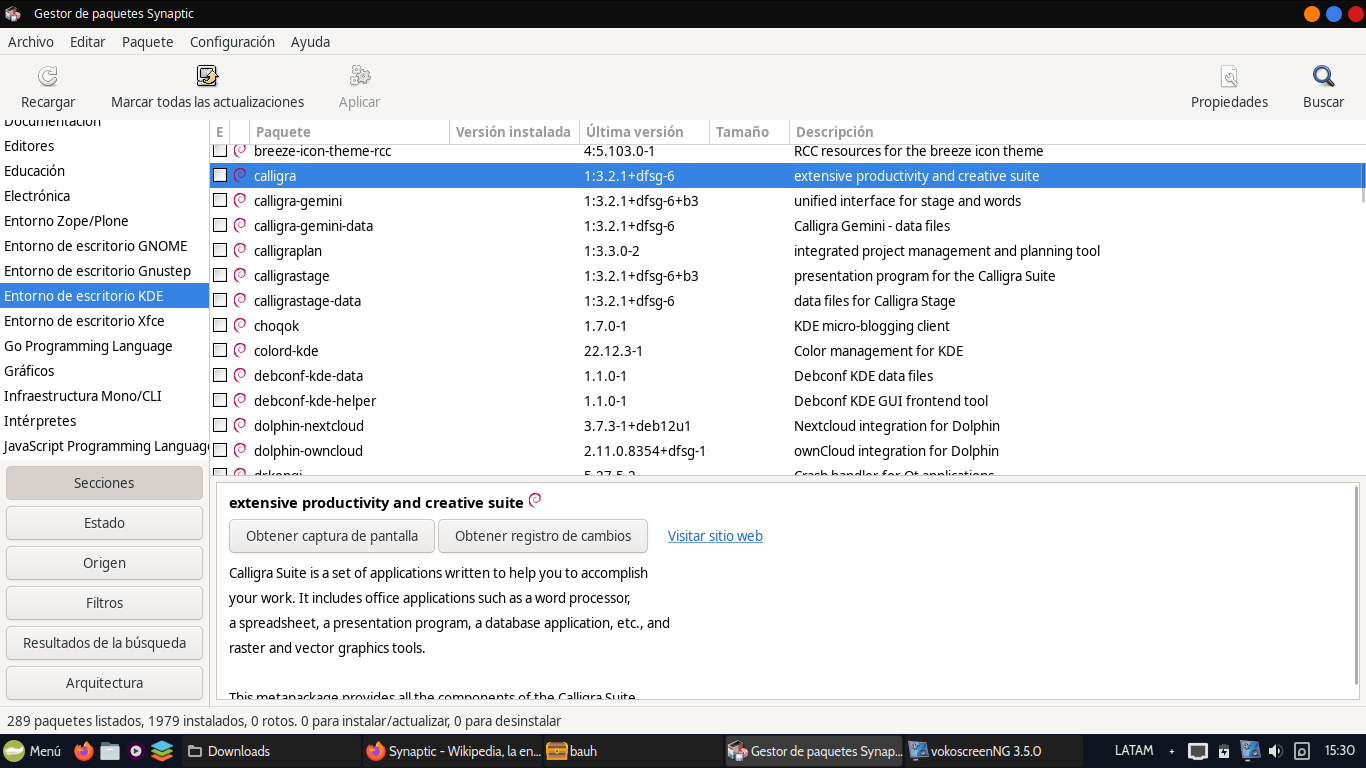Click Obtener captura de pantalla button

coord(332,536)
